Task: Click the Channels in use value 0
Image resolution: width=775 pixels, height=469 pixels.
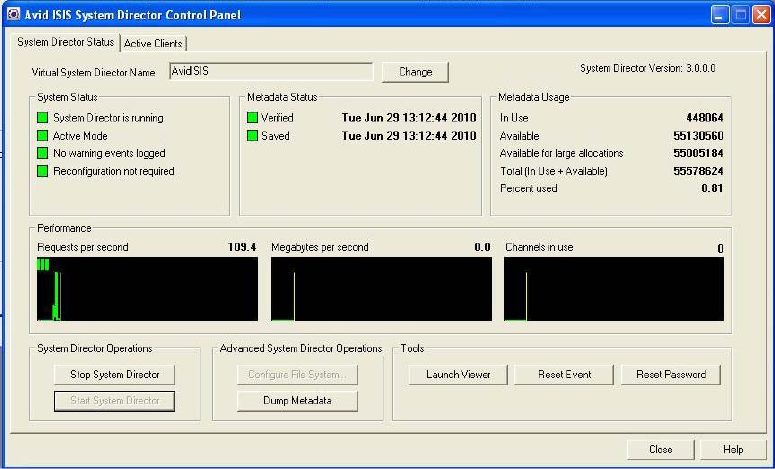Action: click(x=720, y=248)
